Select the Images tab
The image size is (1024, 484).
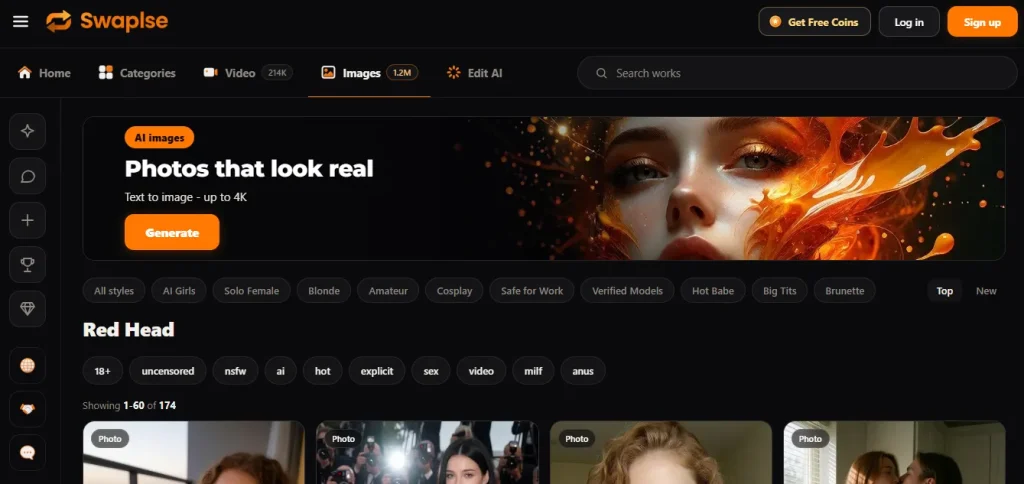coord(369,73)
